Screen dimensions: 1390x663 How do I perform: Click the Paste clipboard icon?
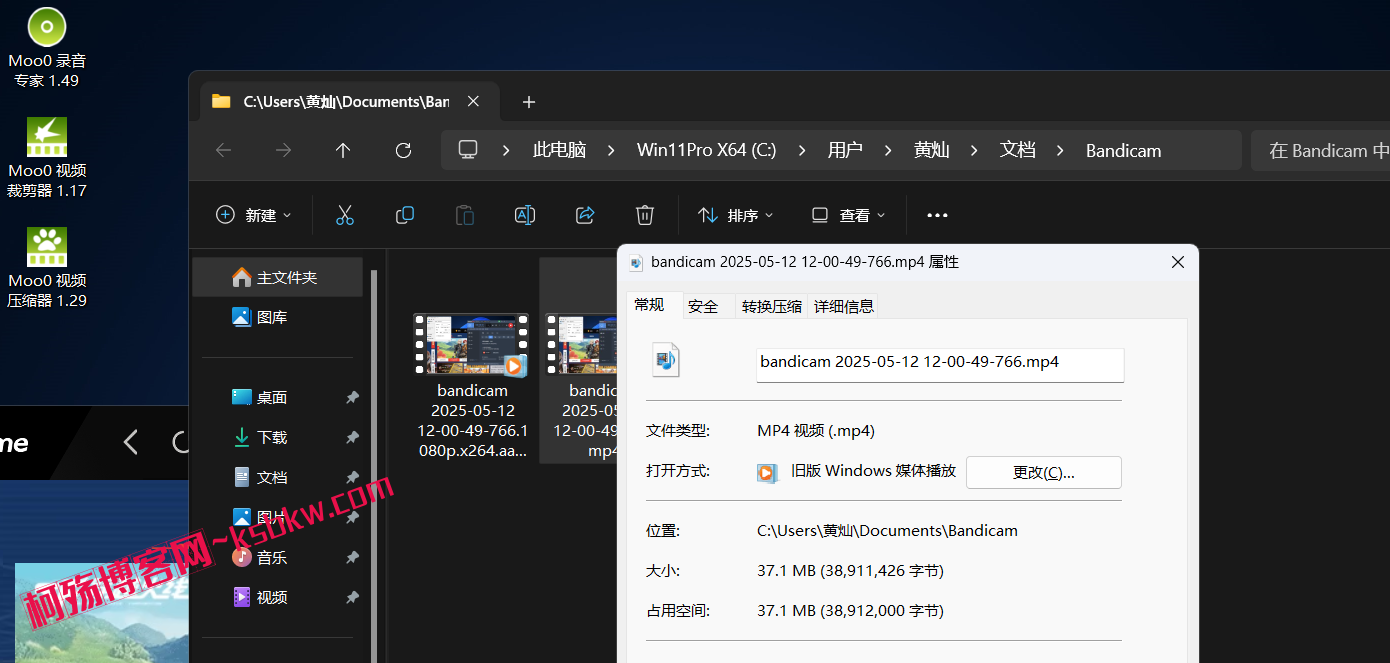click(465, 215)
